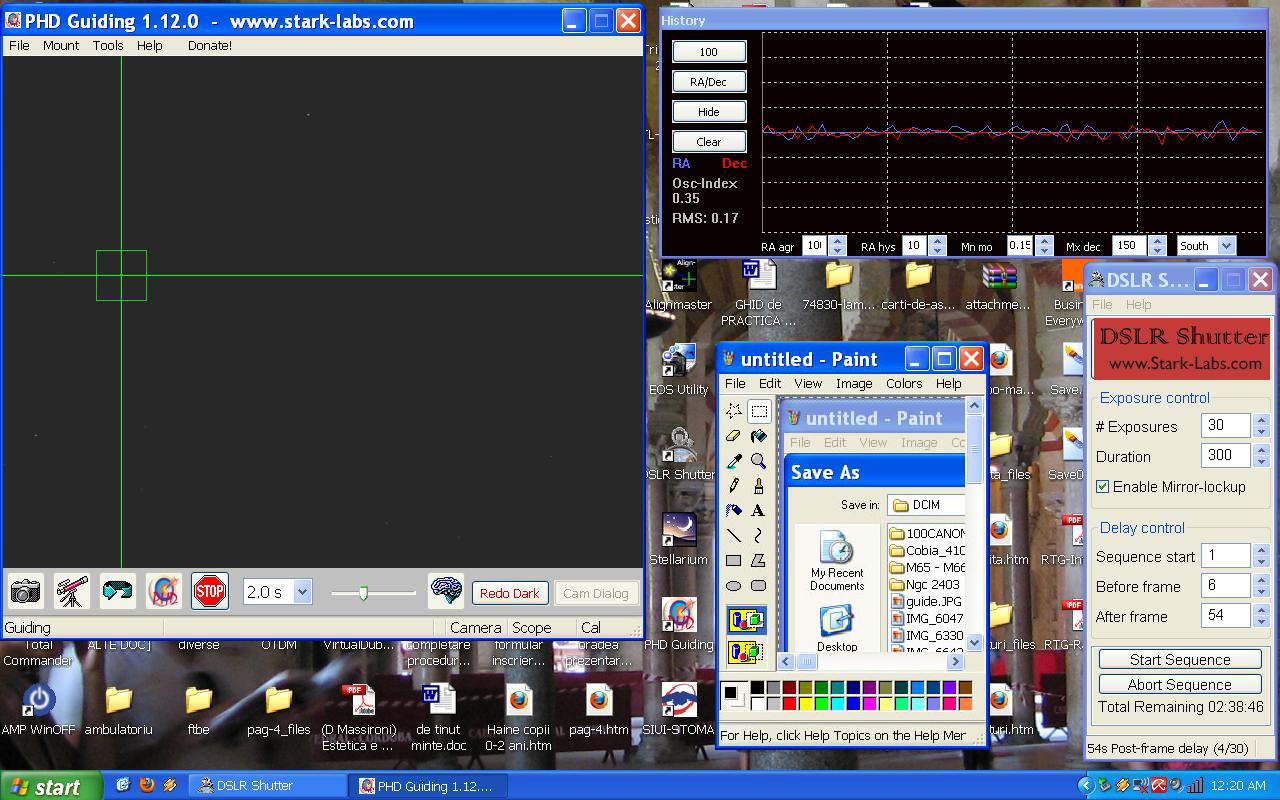Open the EOS Utility desktop shortcut
This screenshot has height=800, width=1280.
click(678, 369)
